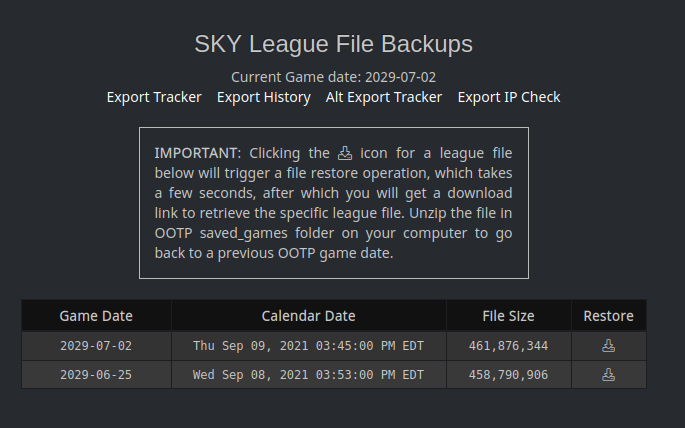Viewport: 685px width, 428px height.
Task: Open the Alt Export Tracker link
Action: (384, 97)
